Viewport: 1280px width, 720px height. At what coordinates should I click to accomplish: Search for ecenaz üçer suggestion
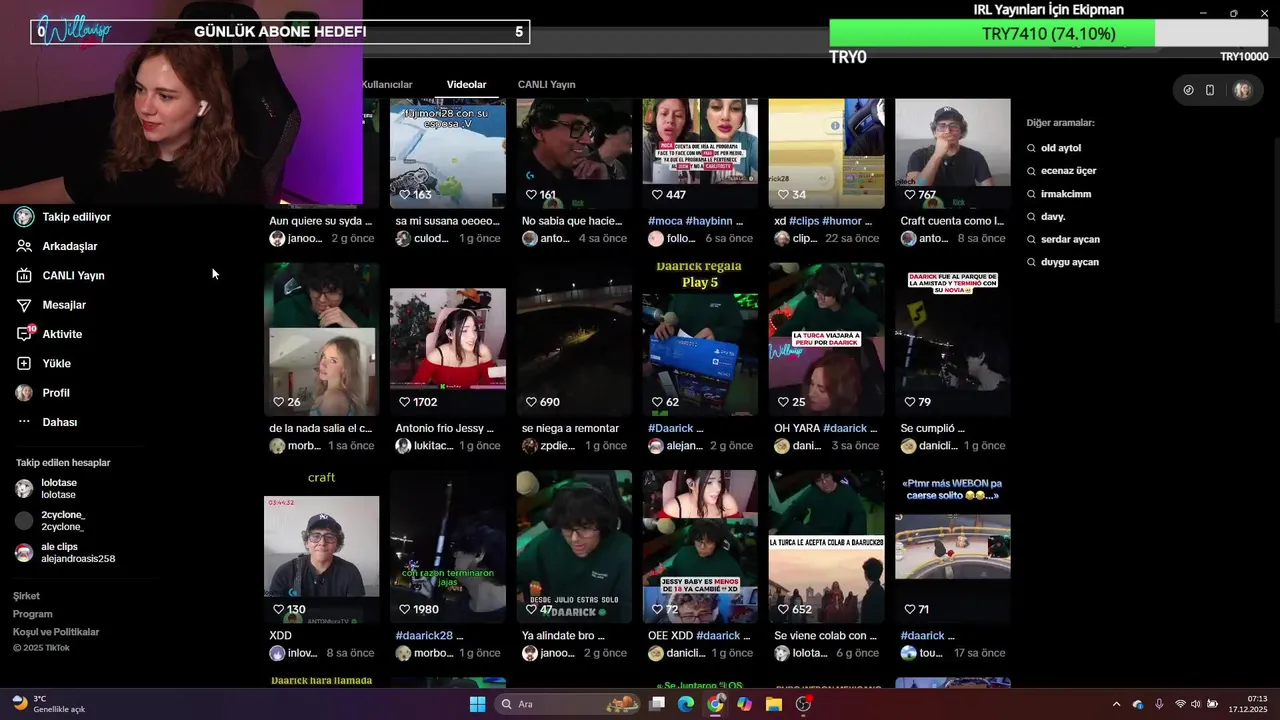(x=1061, y=171)
